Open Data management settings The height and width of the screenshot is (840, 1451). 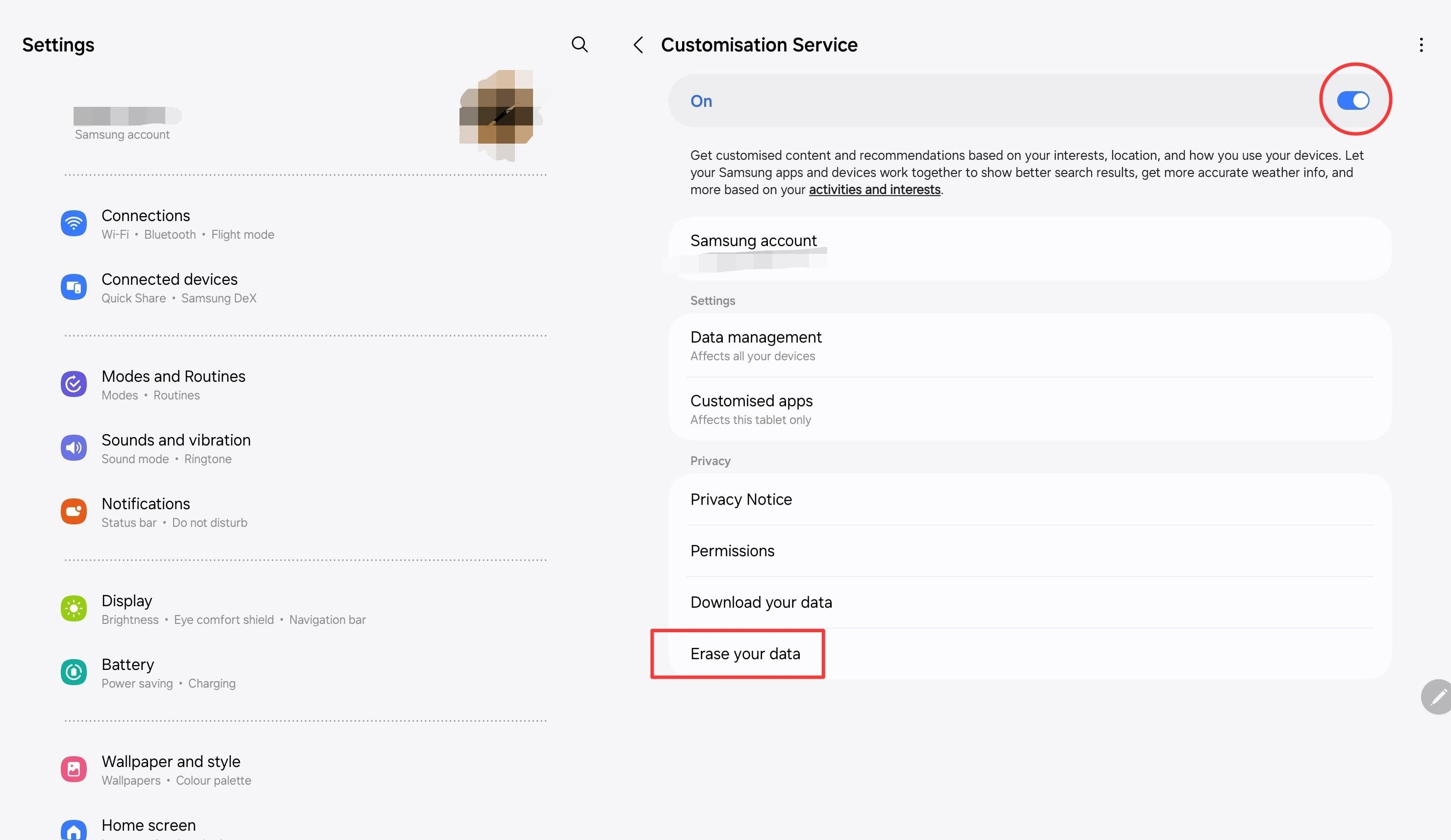pos(756,337)
